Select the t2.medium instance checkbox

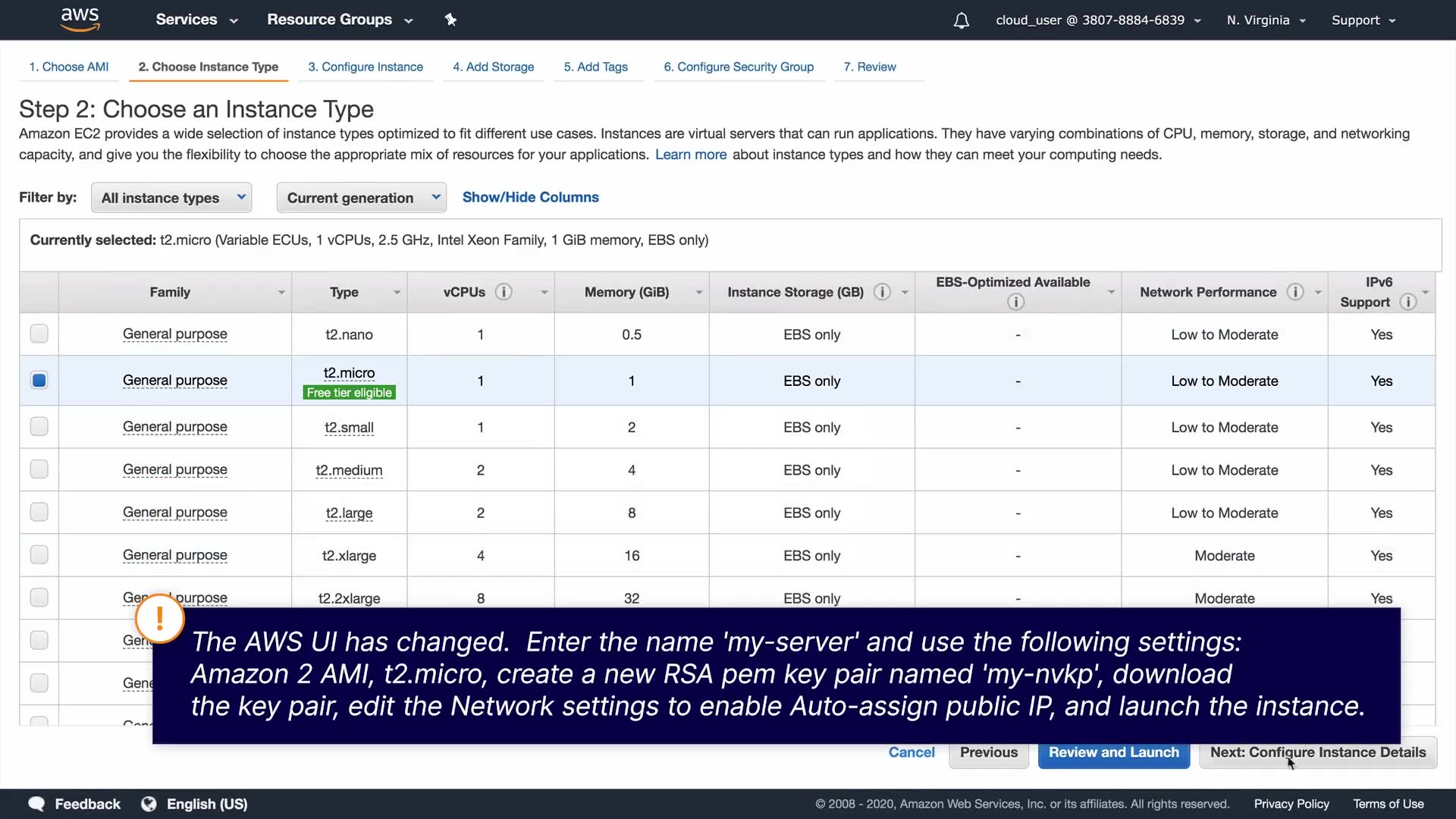(x=39, y=469)
